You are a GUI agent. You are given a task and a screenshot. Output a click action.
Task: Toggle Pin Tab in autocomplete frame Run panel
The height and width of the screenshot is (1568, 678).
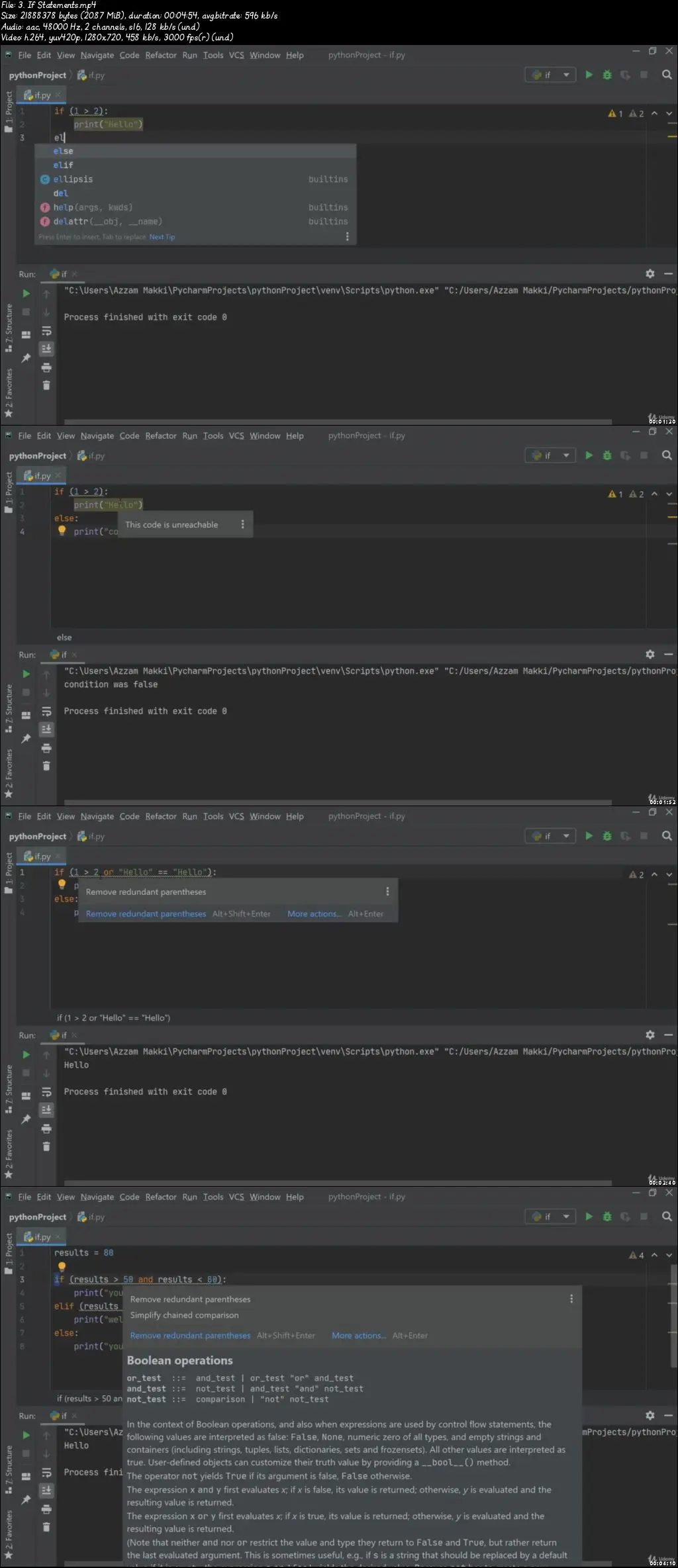pyautogui.click(x=26, y=358)
